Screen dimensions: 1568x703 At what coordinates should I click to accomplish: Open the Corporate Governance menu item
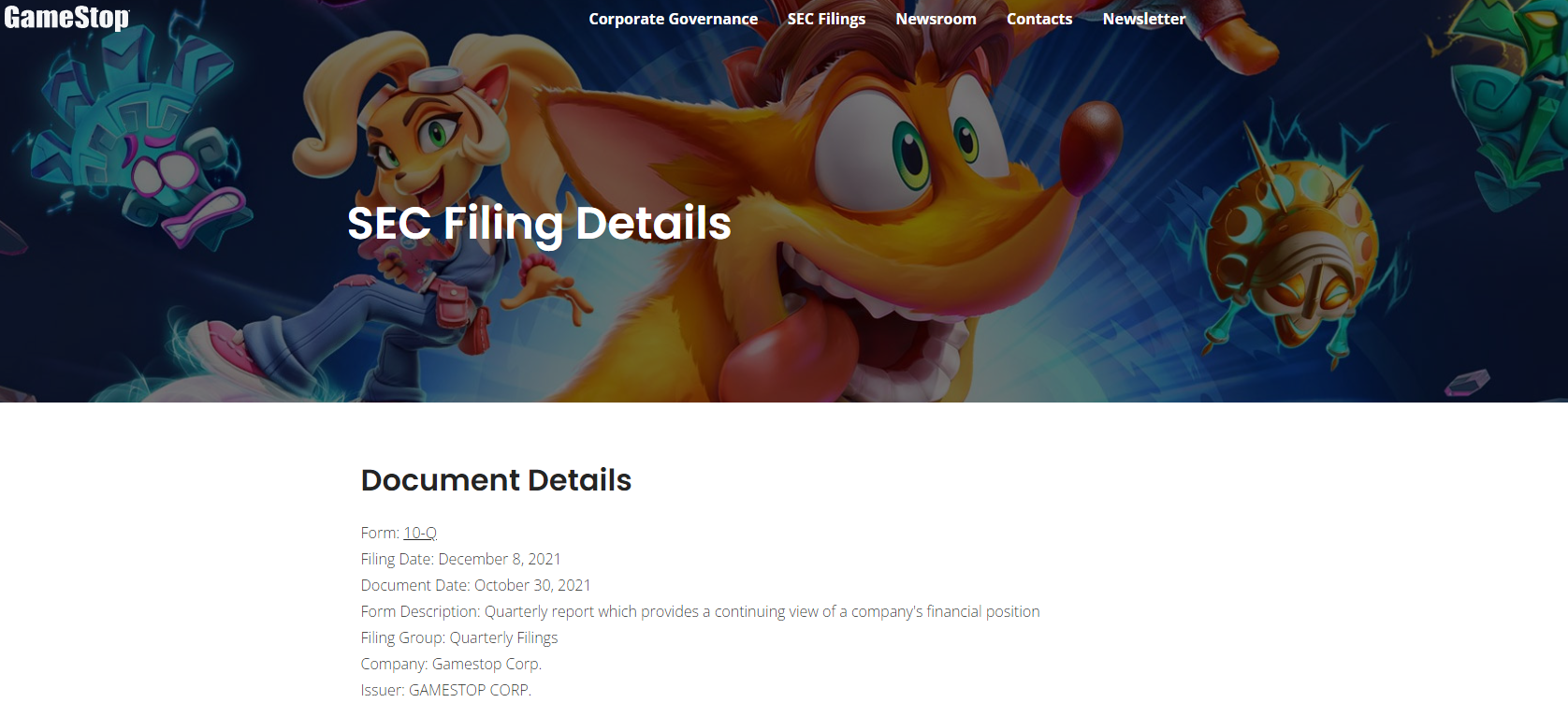(x=673, y=19)
